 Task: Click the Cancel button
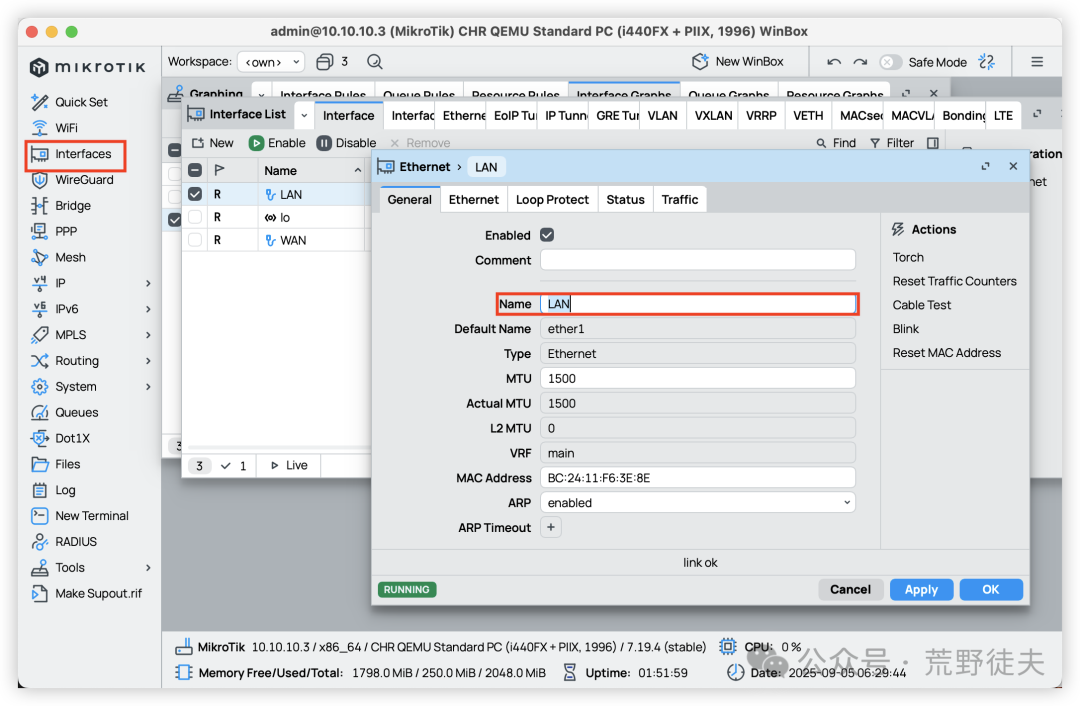tap(850, 590)
